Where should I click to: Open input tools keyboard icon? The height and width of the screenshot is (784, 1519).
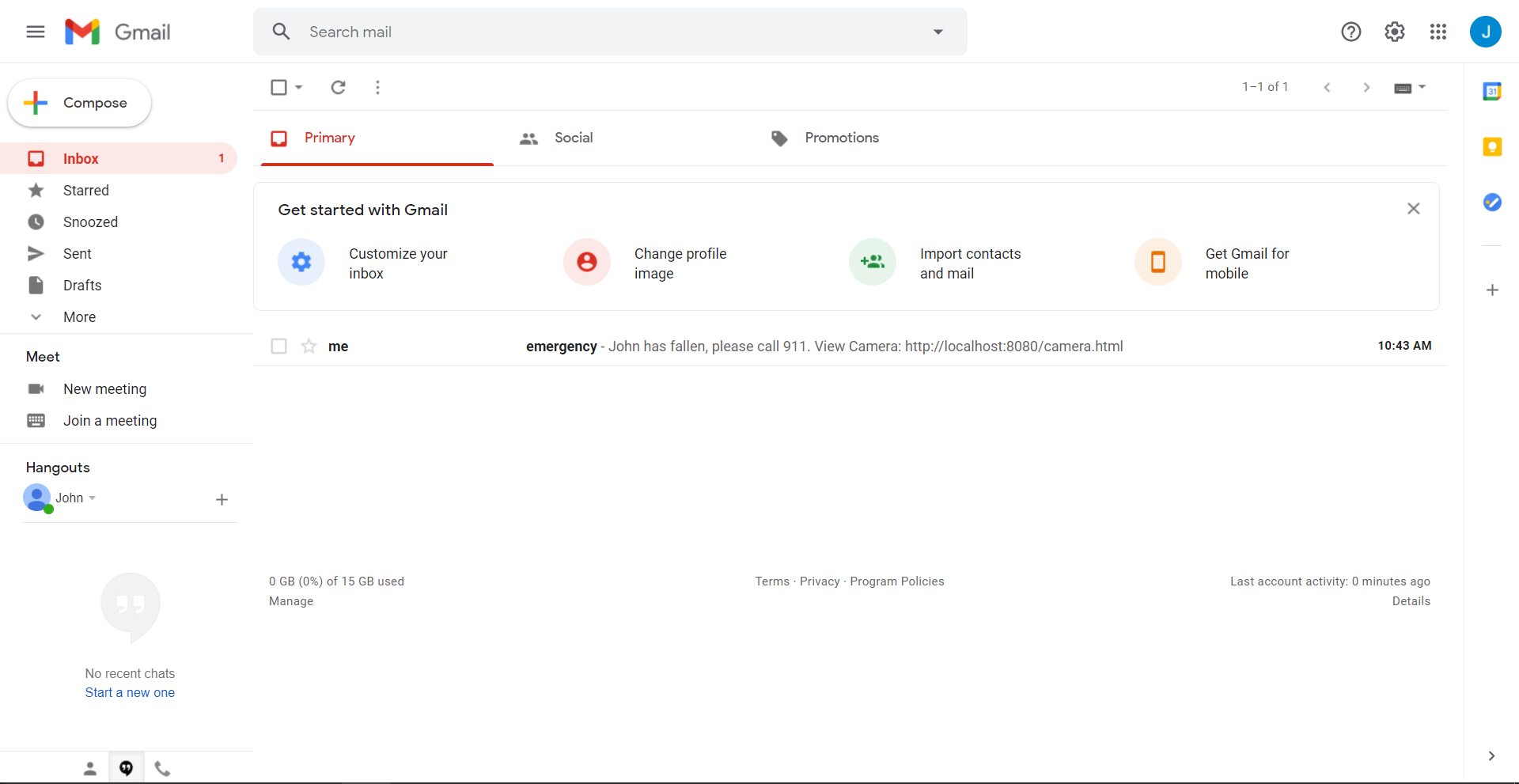click(x=1403, y=88)
